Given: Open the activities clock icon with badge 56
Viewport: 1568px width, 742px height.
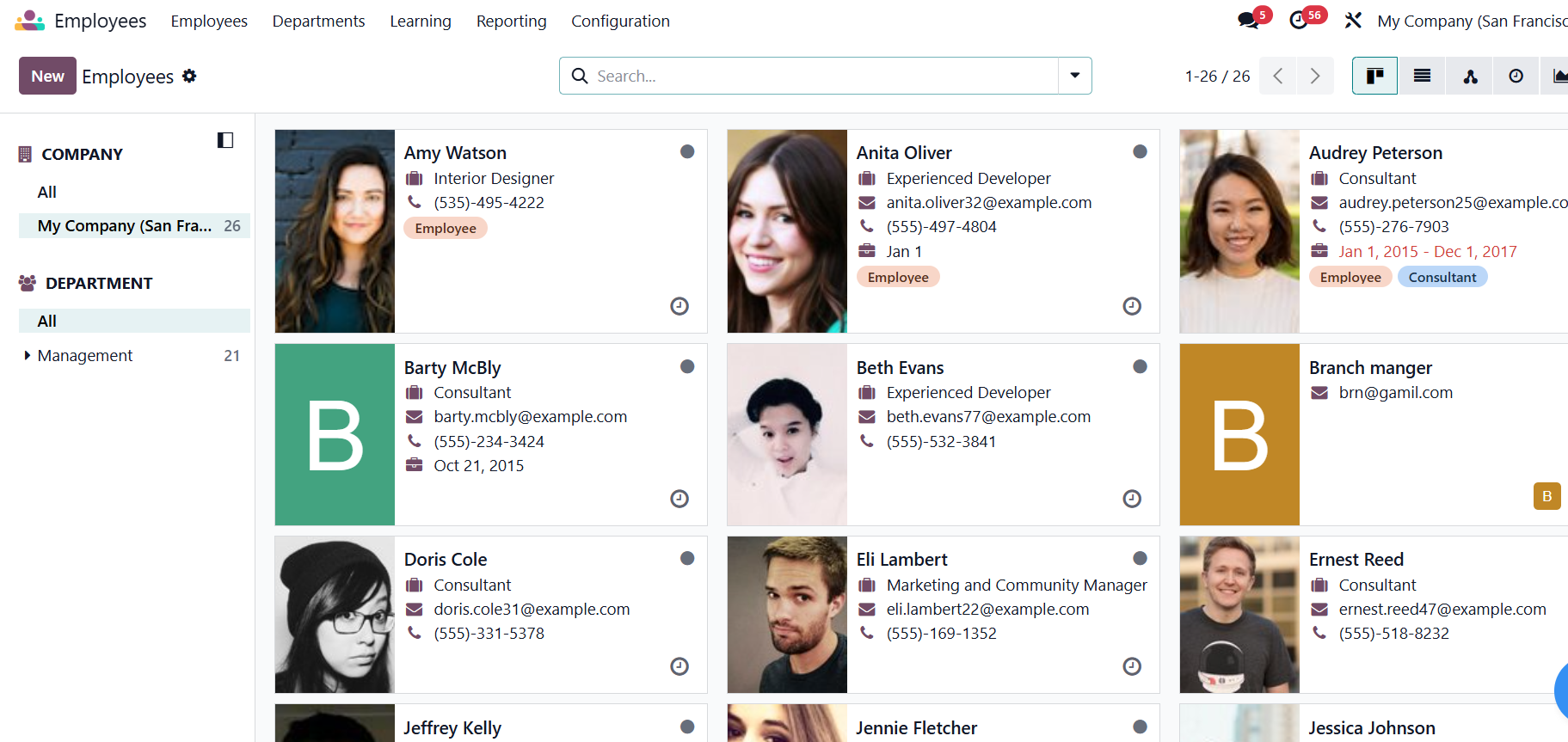Looking at the screenshot, I should point(1299,21).
